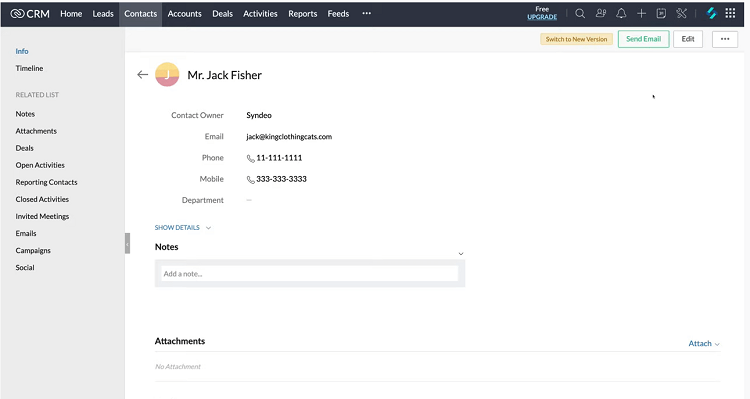Image resolution: width=750 pixels, height=399 pixels.
Task: Click the Send Email button
Action: 643,39
